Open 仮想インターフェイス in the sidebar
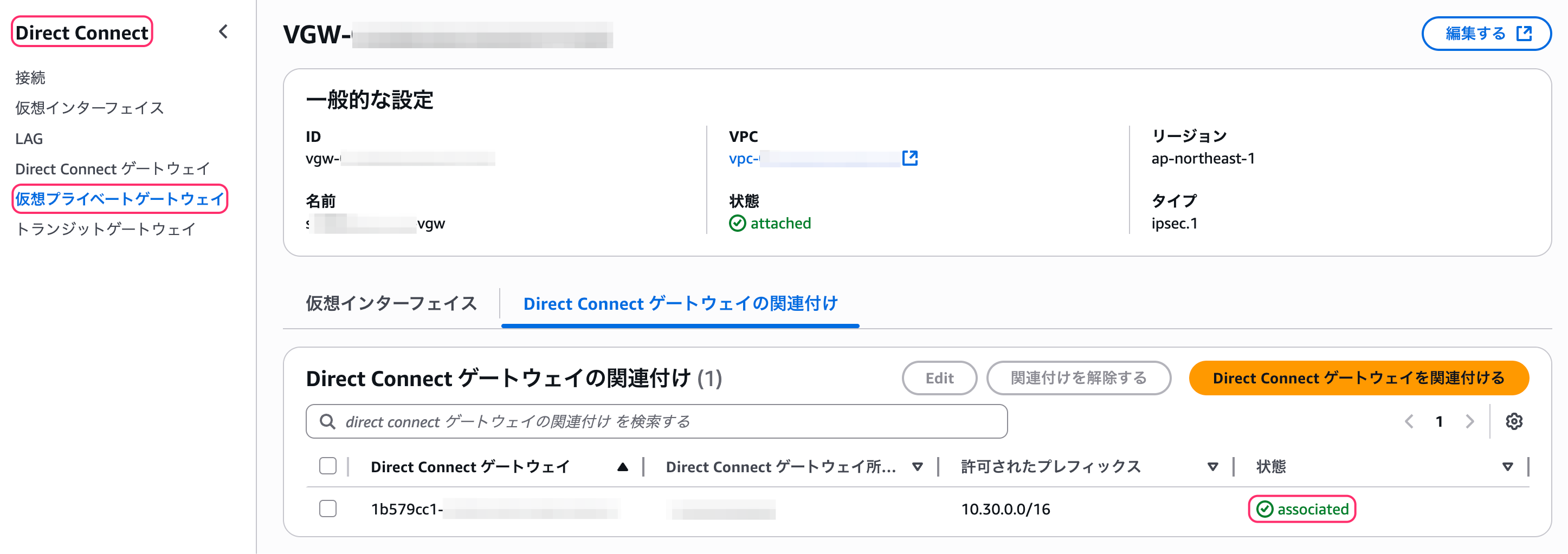 click(x=90, y=108)
